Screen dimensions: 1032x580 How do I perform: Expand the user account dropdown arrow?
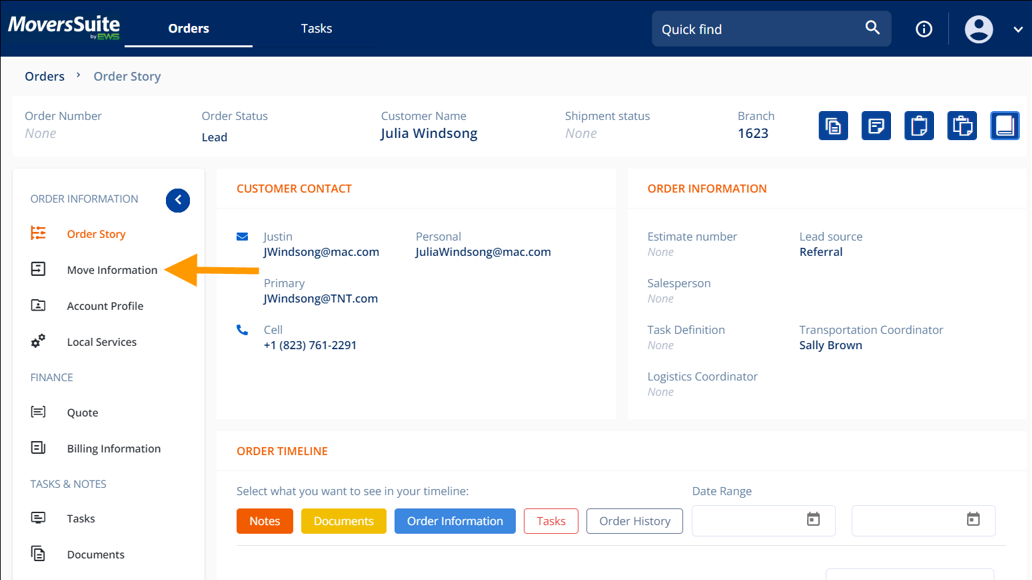[x=1018, y=30]
